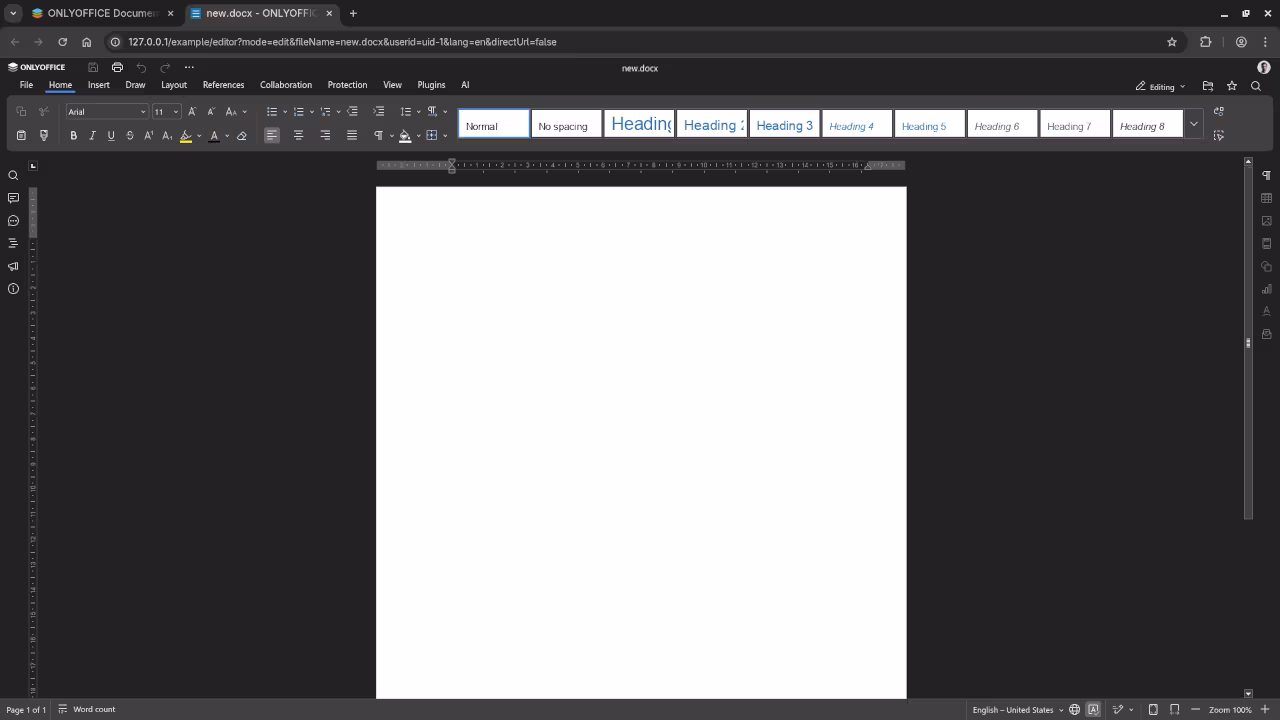Viewport: 1280px width, 720px height.
Task: Open the font name dropdown
Action: click(x=106, y=111)
